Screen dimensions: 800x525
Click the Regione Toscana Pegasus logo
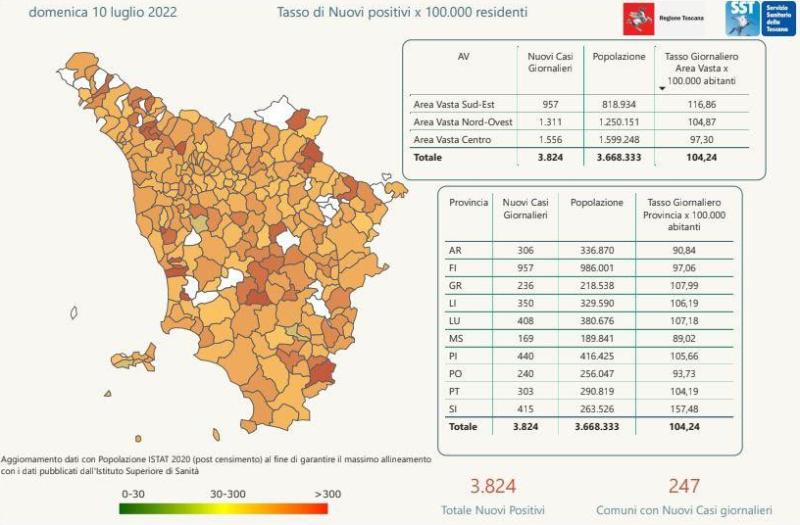[633, 18]
